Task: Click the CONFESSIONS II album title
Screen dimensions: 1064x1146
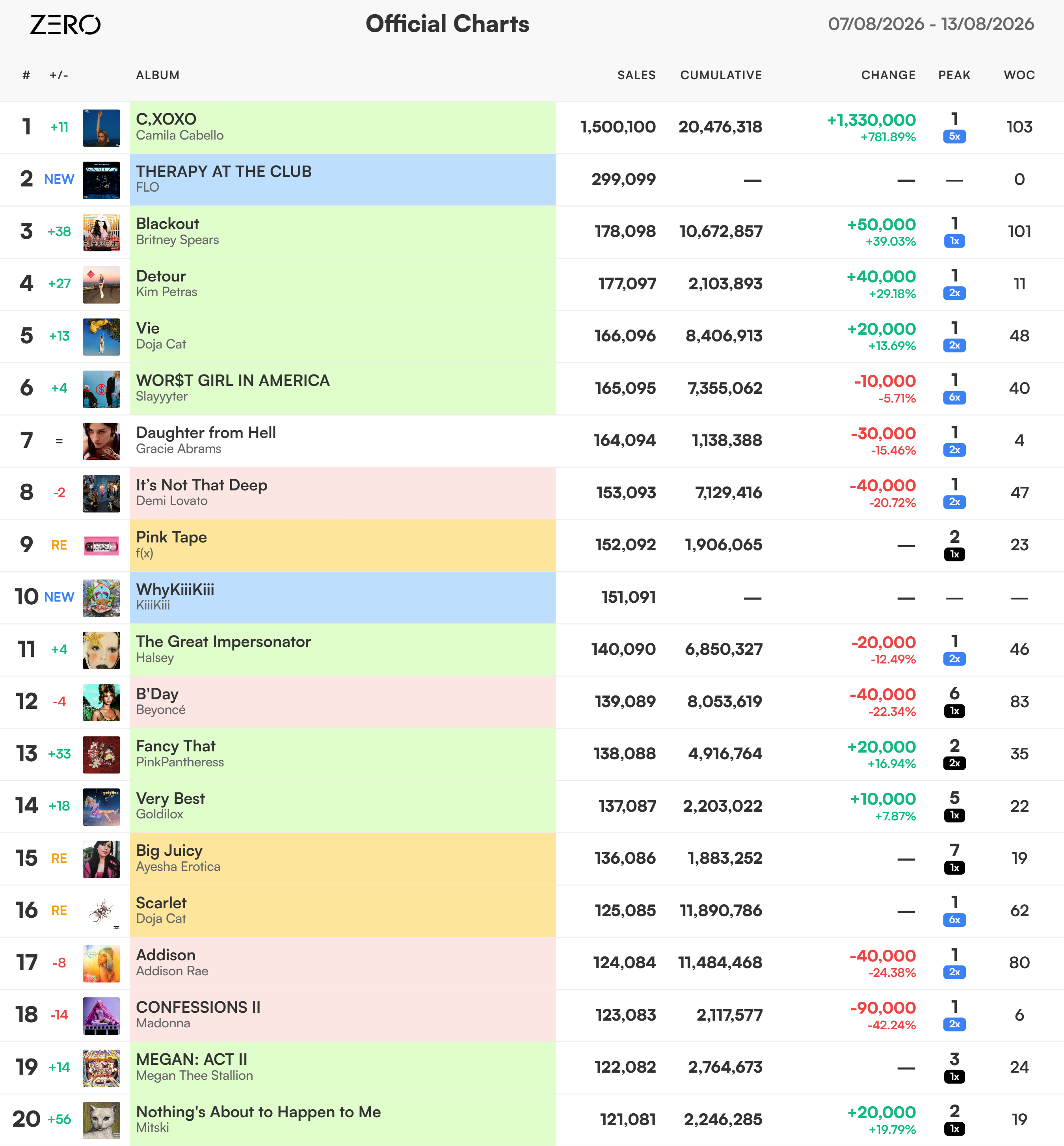Action: coord(198,1007)
